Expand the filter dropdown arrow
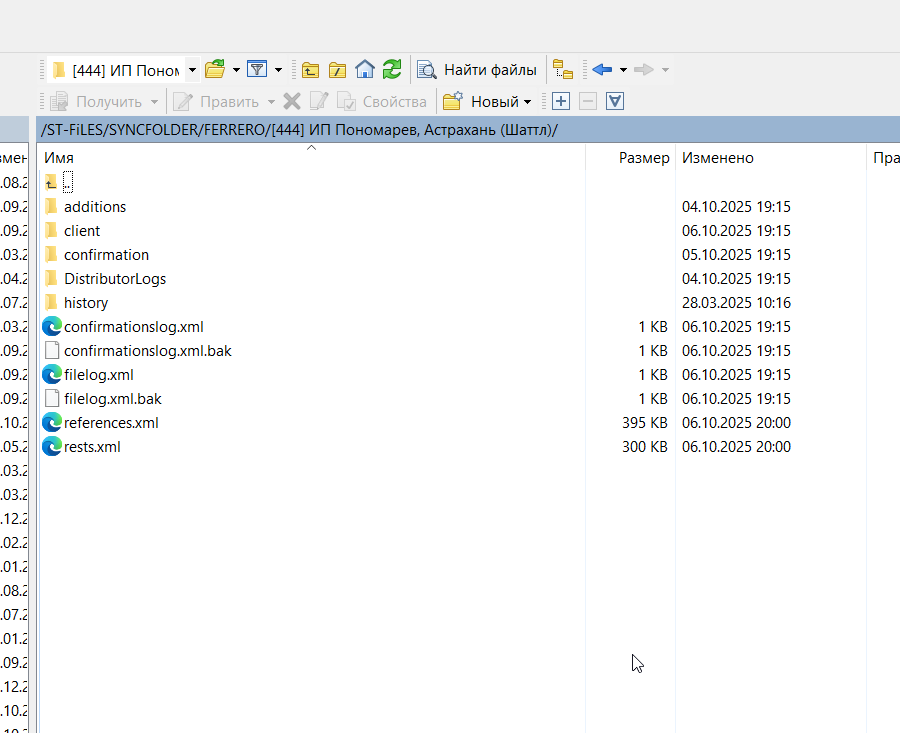The width and height of the screenshot is (900, 733). (x=278, y=70)
